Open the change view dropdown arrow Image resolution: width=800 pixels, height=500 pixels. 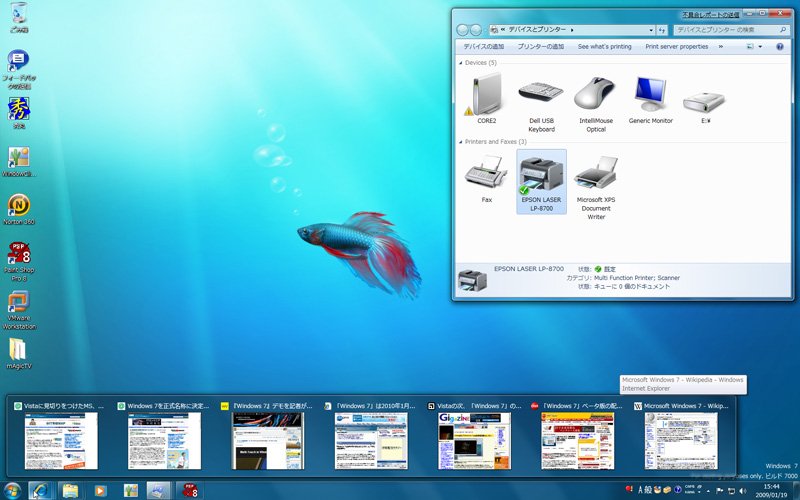click(760, 46)
